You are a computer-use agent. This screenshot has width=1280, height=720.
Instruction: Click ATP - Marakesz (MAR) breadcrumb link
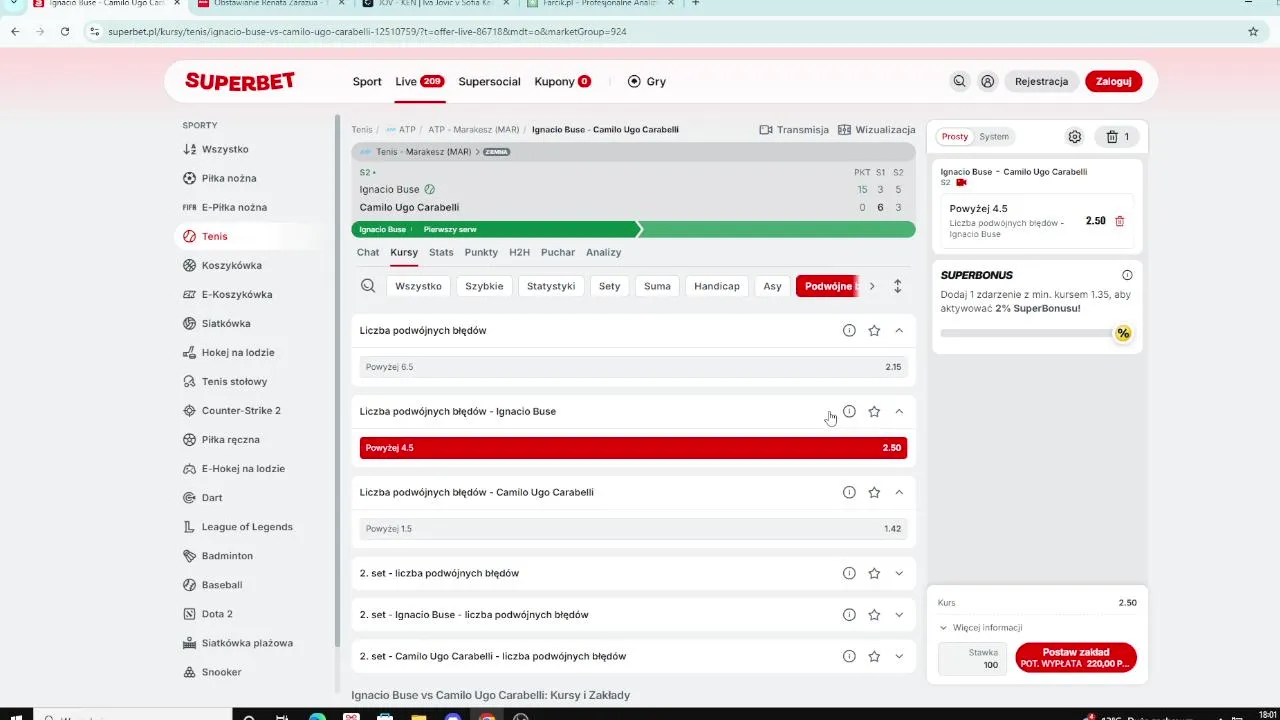pos(474,130)
